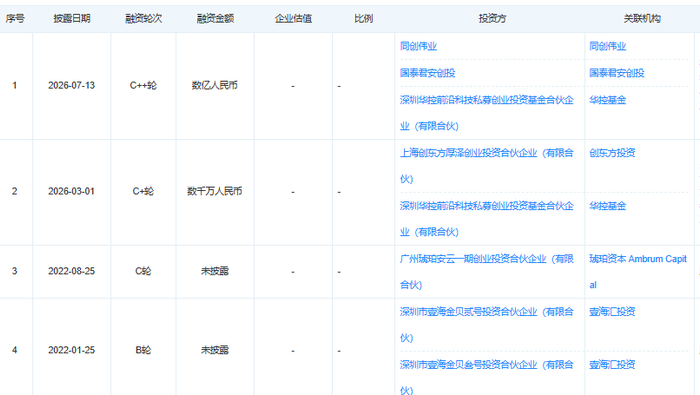
Task: Open 深圳华控前沿科技私募创业投资基金 investor link in the C+轮 row
Action: [x=487, y=219]
